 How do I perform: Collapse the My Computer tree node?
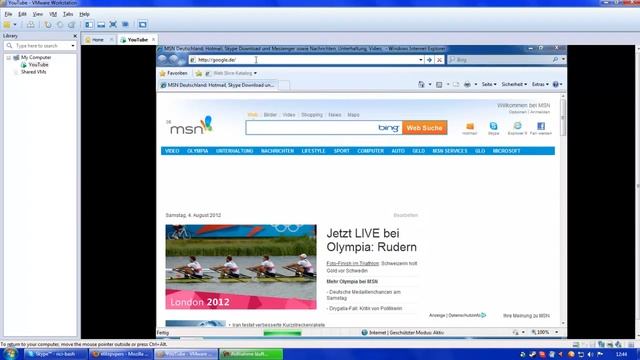(x=8, y=58)
